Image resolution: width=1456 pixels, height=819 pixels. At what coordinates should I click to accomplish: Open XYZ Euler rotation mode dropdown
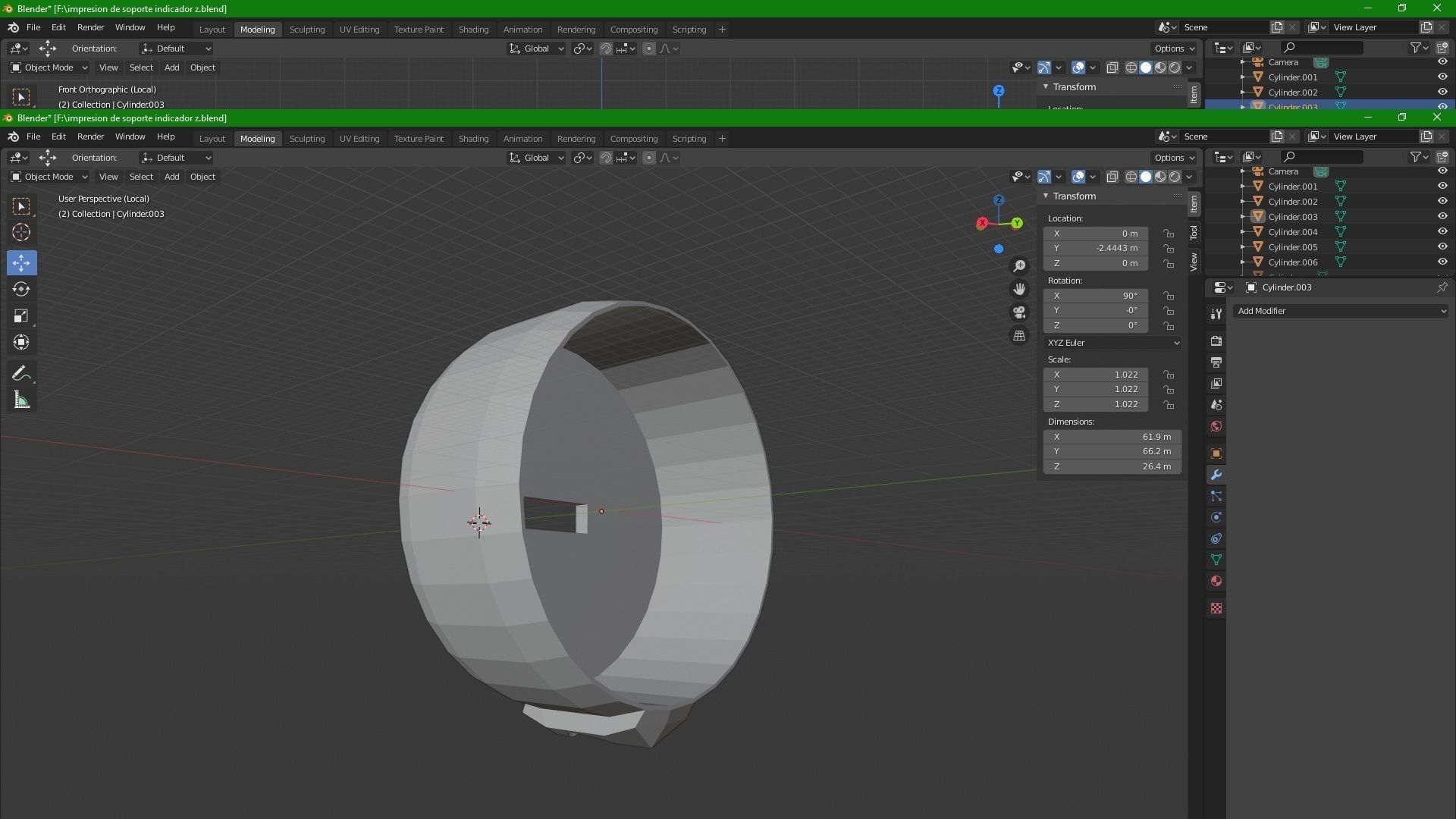(1112, 343)
